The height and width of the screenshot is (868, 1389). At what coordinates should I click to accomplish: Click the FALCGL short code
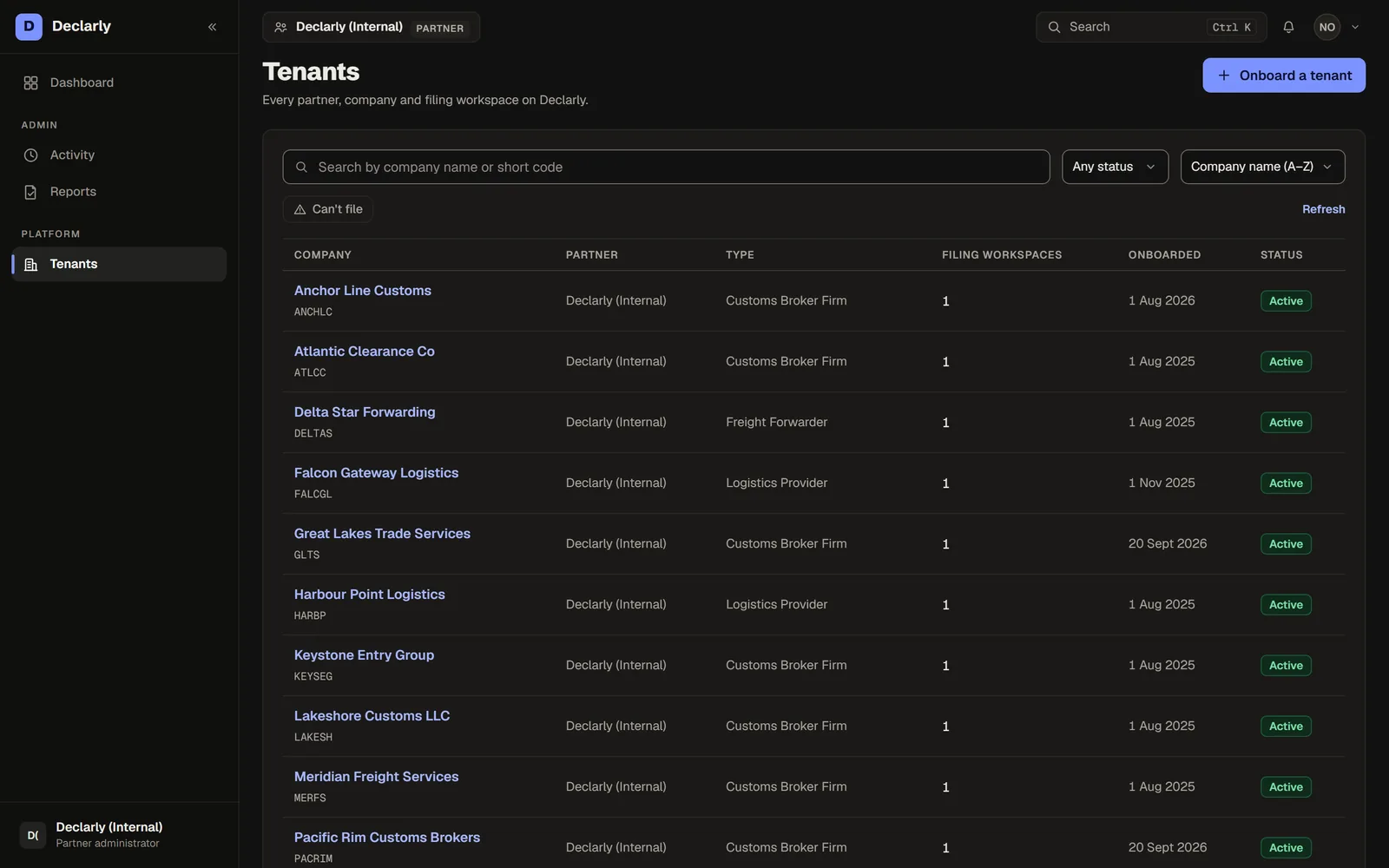[x=313, y=495]
